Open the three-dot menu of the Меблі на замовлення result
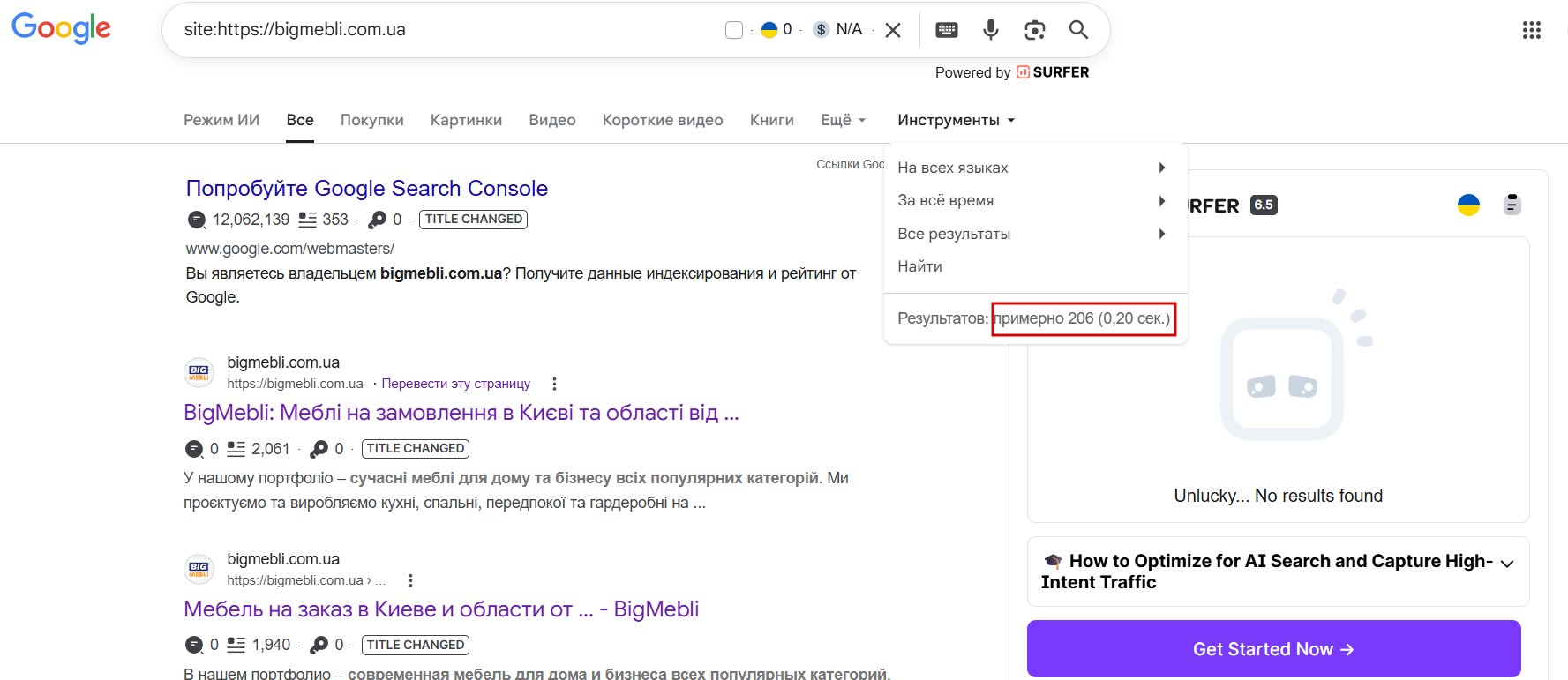1568x680 pixels. click(554, 384)
